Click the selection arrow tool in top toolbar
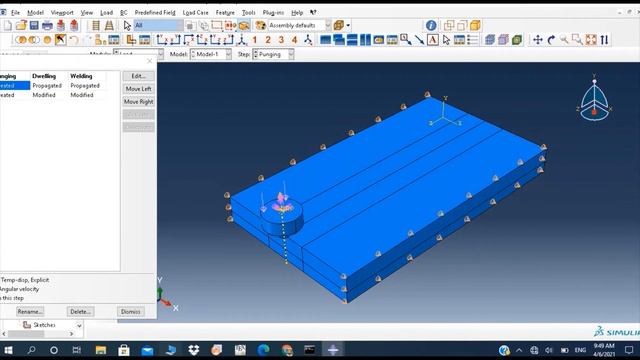640x360 pixels. [127, 26]
